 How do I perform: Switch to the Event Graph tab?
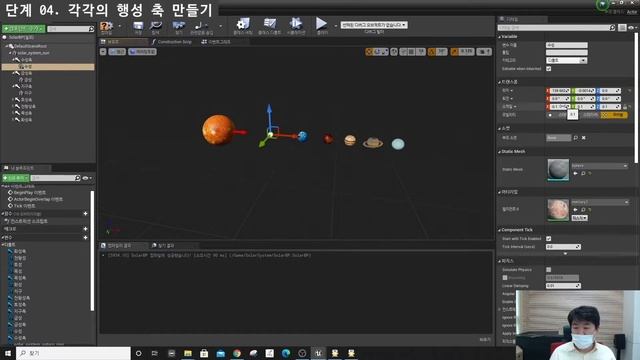[216, 42]
